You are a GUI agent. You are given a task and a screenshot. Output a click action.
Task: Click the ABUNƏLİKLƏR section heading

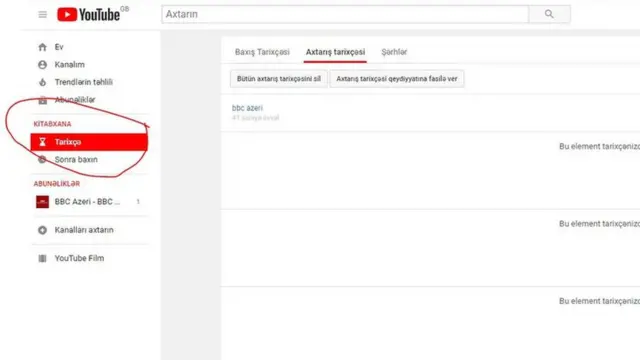[57, 184]
